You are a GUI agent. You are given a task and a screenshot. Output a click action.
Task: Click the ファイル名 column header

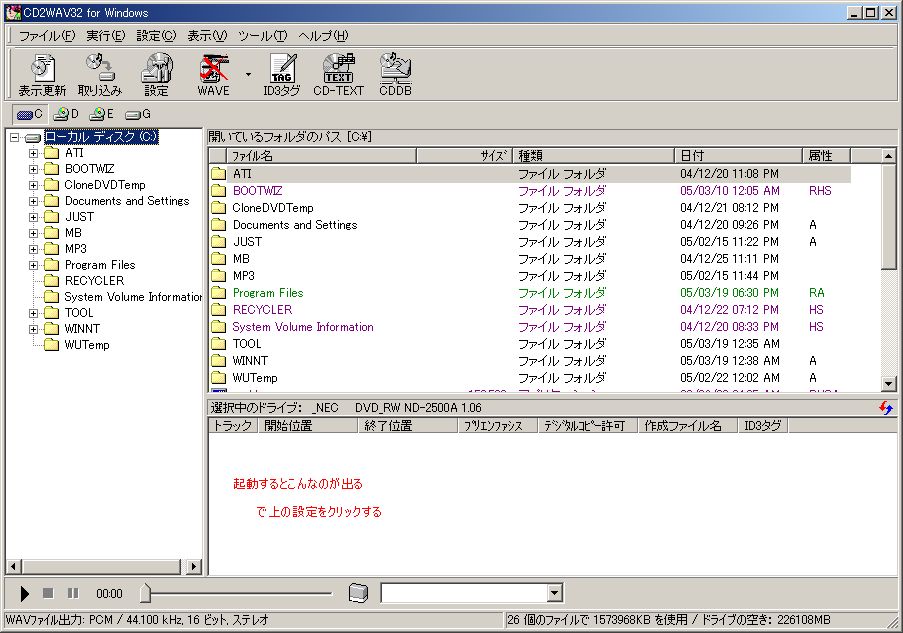[x=320, y=156]
